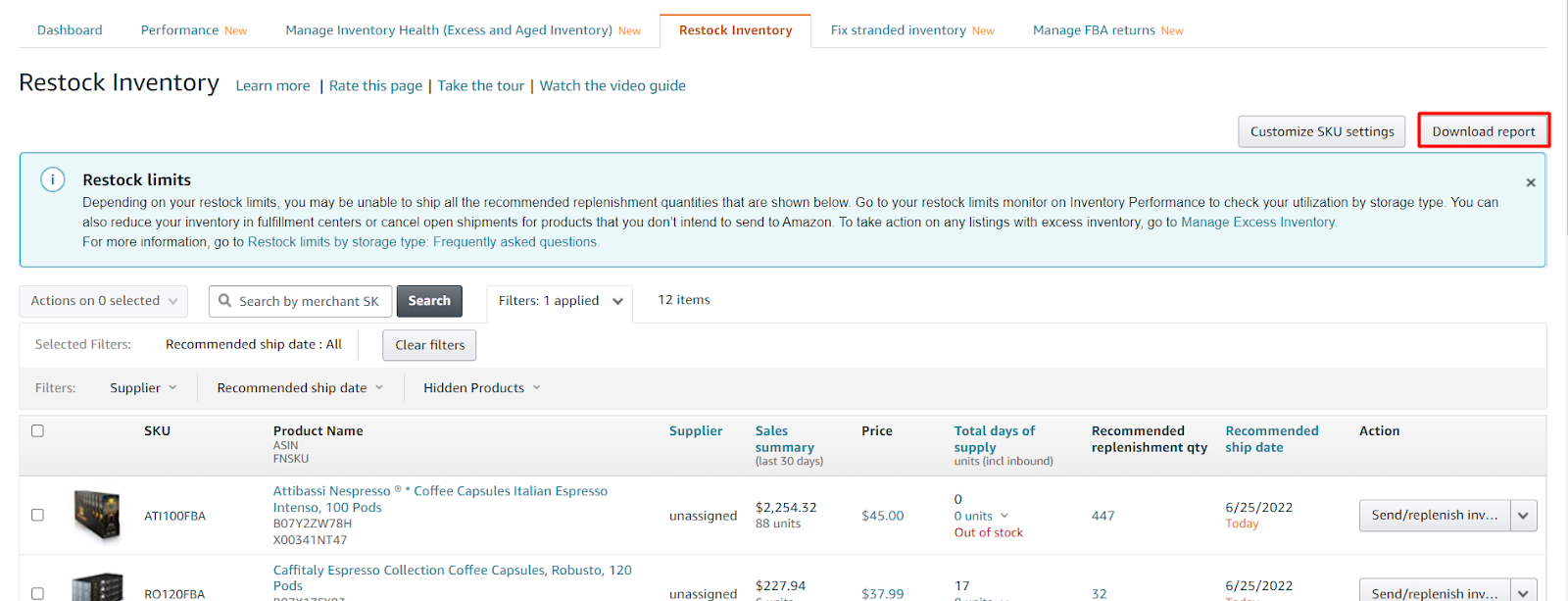Click the 12 items count text
Image resolution: width=1568 pixels, height=601 pixels.
pyautogui.click(x=684, y=300)
